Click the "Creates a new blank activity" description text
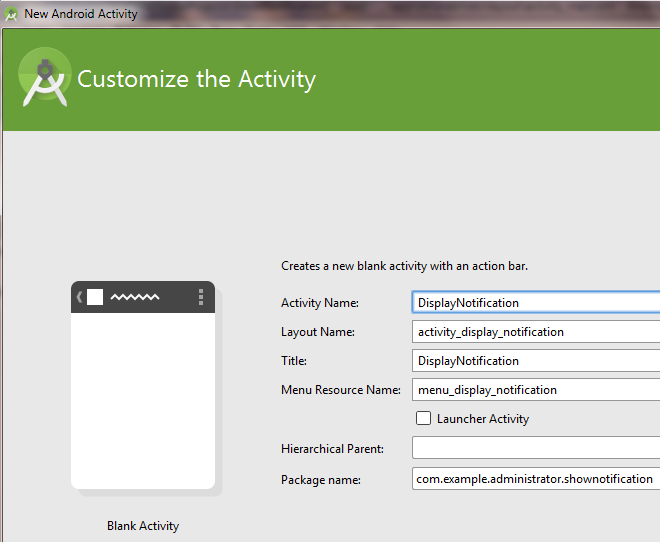660x542 pixels. coord(404,267)
